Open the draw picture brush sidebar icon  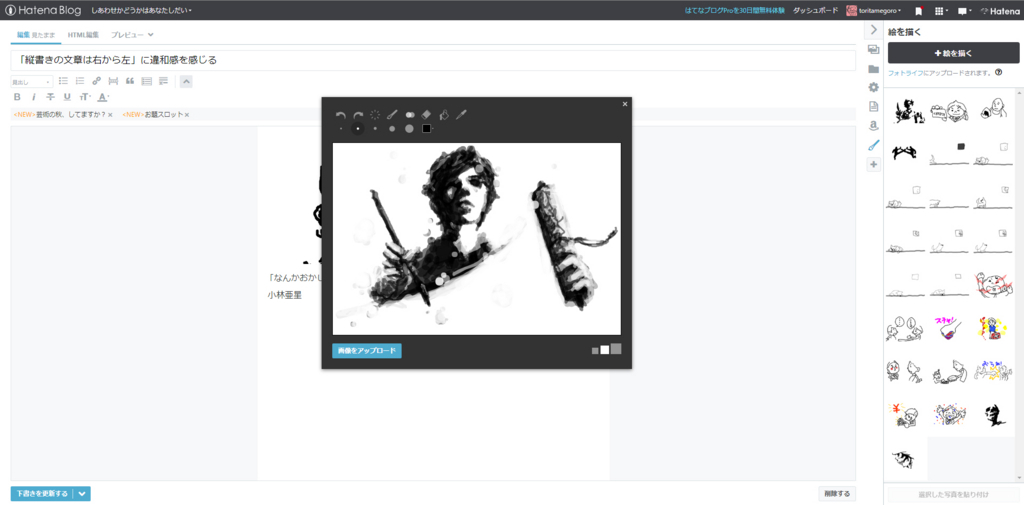point(874,146)
